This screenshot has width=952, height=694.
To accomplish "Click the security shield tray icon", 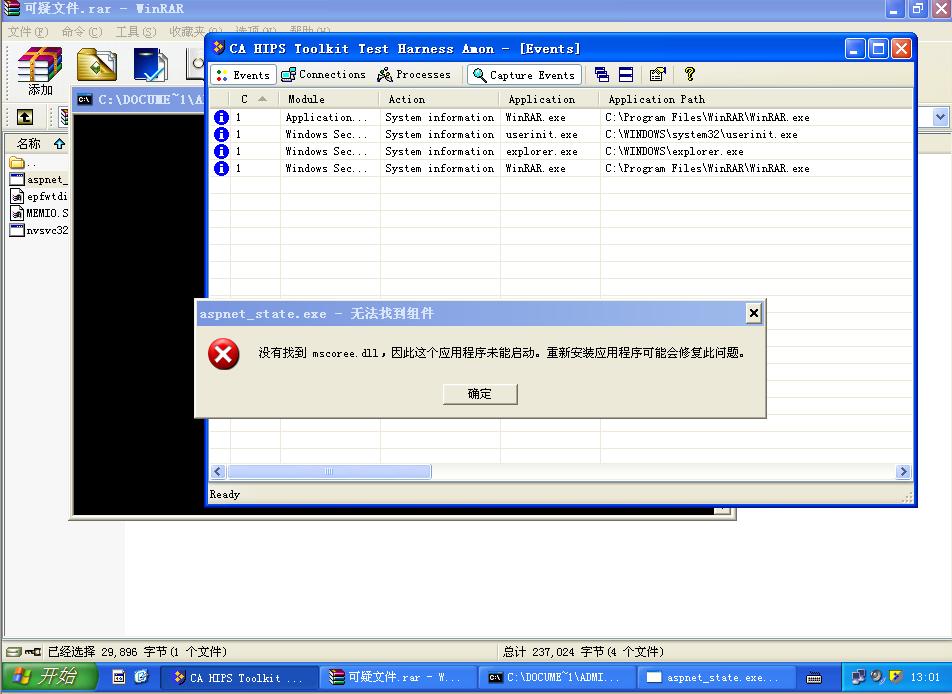I will [896, 676].
